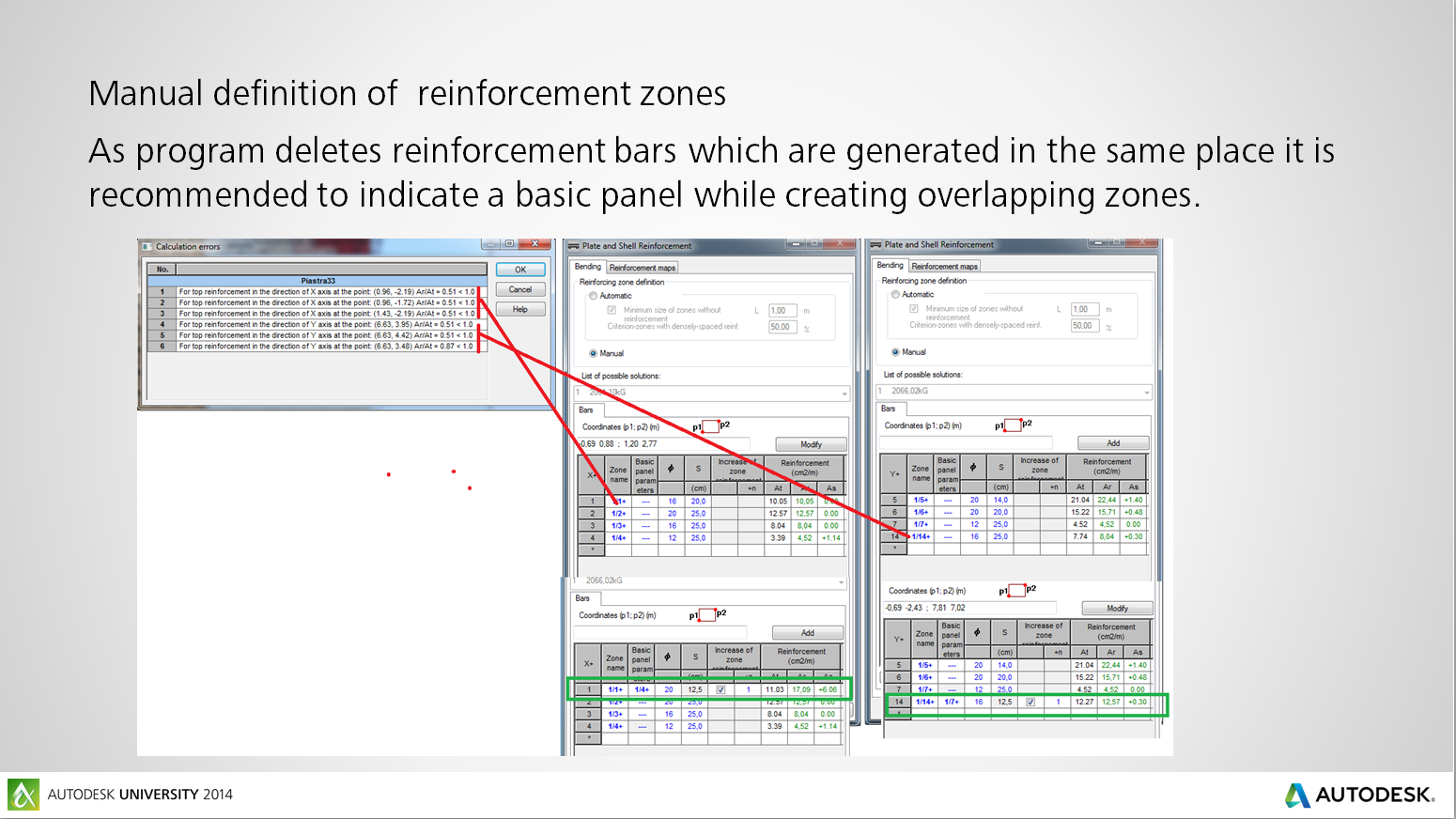
Task: Click coordinates field showing 0,69 0,88 ; 1,20 2,77
Action: (x=664, y=444)
